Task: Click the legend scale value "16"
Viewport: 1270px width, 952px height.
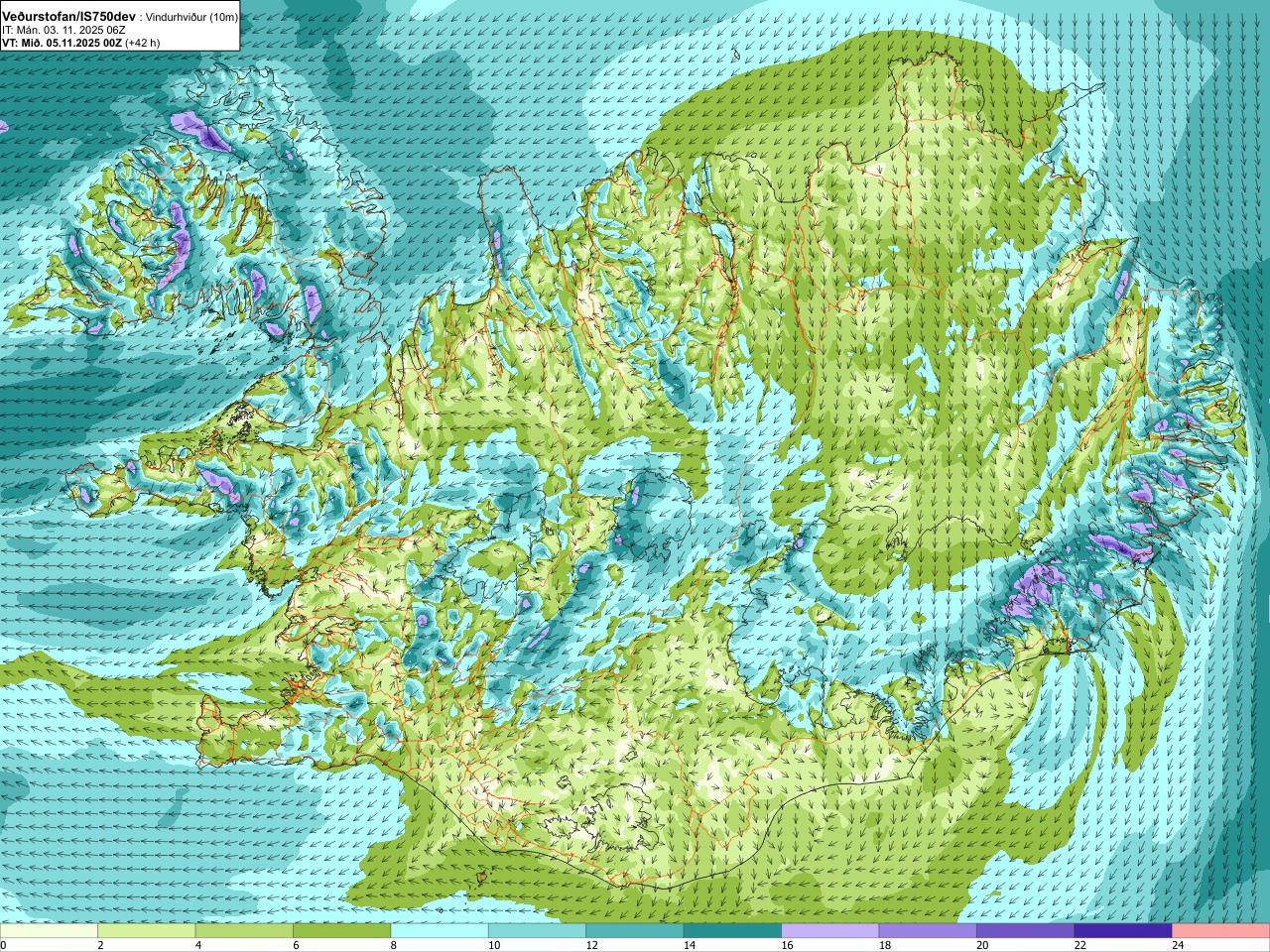Action: (x=788, y=945)
